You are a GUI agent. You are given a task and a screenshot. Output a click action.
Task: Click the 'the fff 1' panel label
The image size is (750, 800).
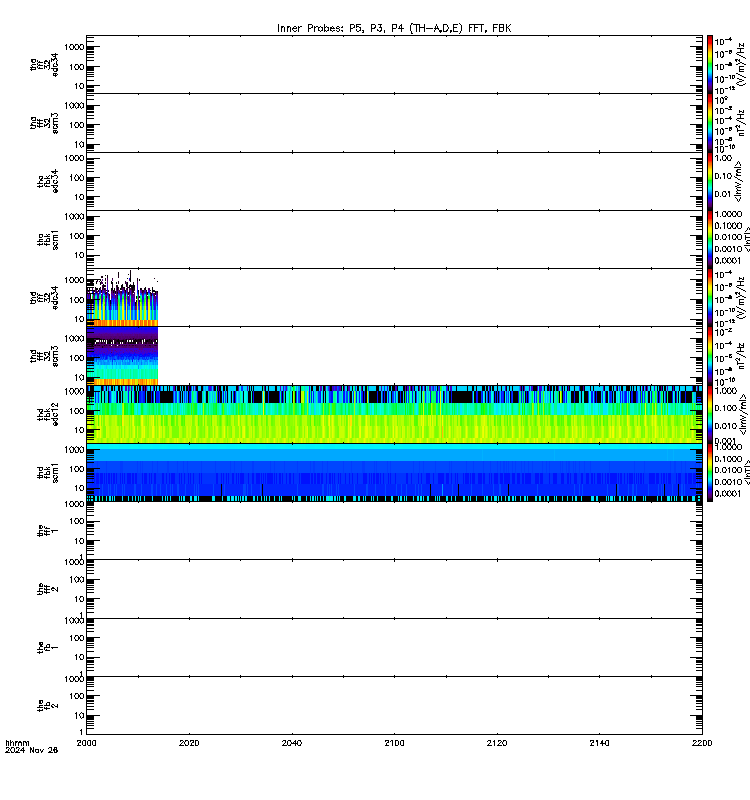[48, 531]
